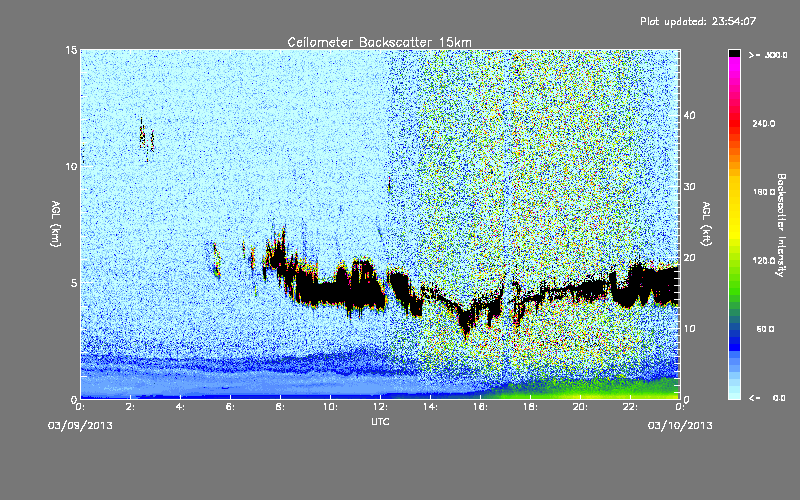Click the right 'AGL (kft)' axis label

click(707, 224)
